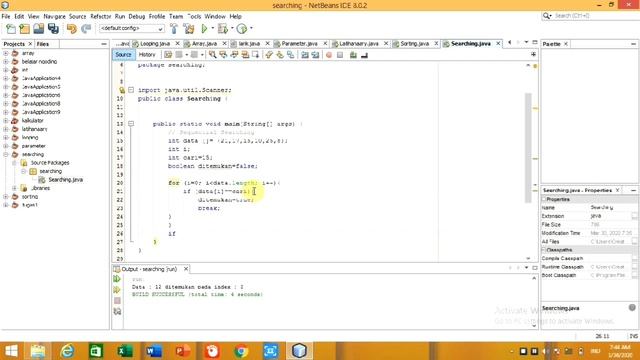Open the Refactor menu
This screenshot has width=640, height=360.
click(100, 16)
